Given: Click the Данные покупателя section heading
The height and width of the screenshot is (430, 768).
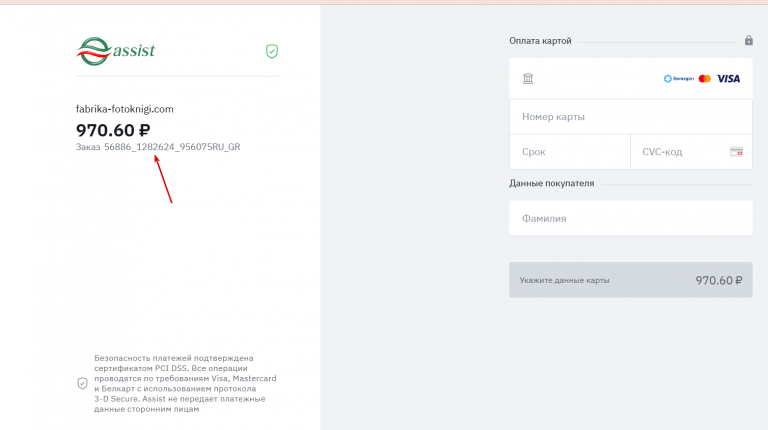Looking at the screenshot, I should coord(552,184).
